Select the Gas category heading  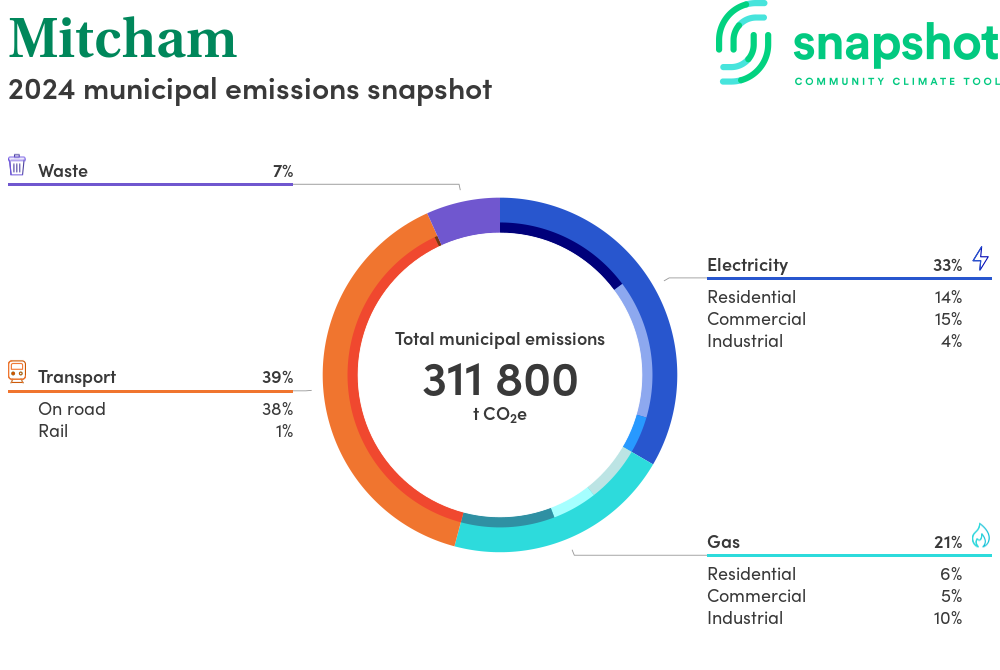723,542
